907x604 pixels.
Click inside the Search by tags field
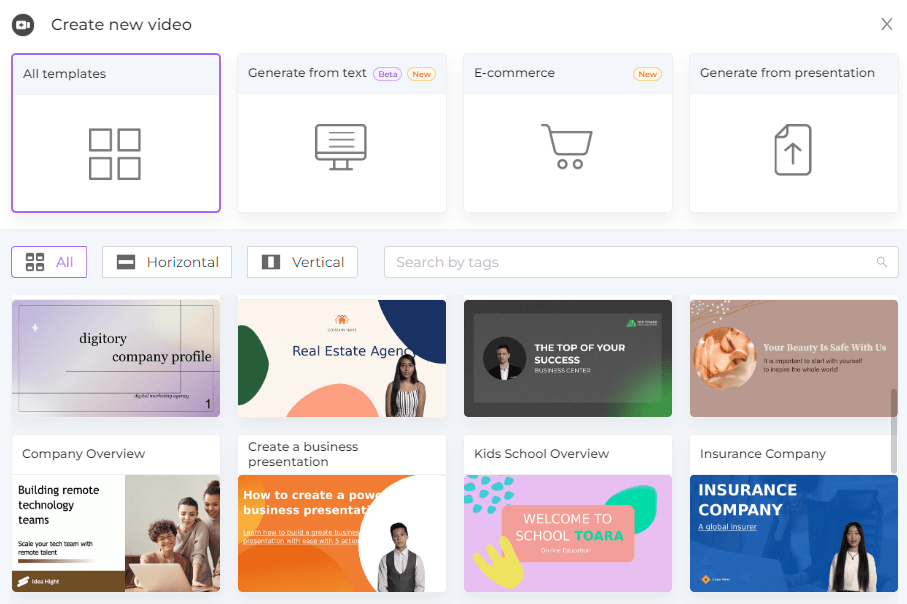click(x=600, y=262)
